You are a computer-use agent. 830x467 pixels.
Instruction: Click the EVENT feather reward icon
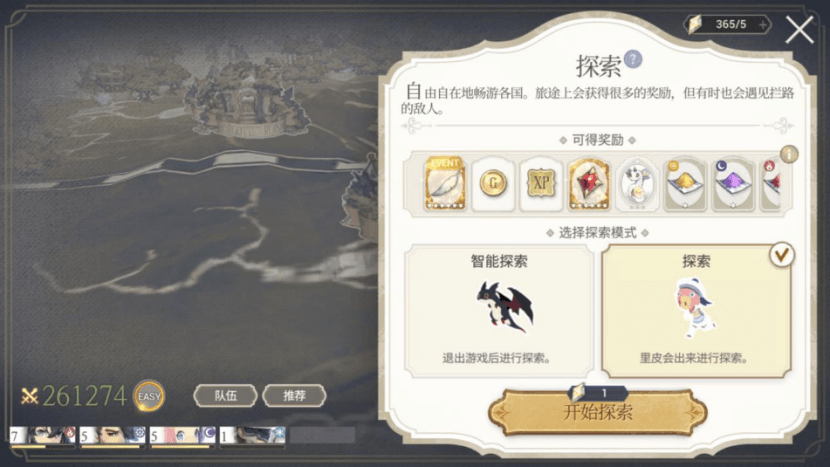445,183
